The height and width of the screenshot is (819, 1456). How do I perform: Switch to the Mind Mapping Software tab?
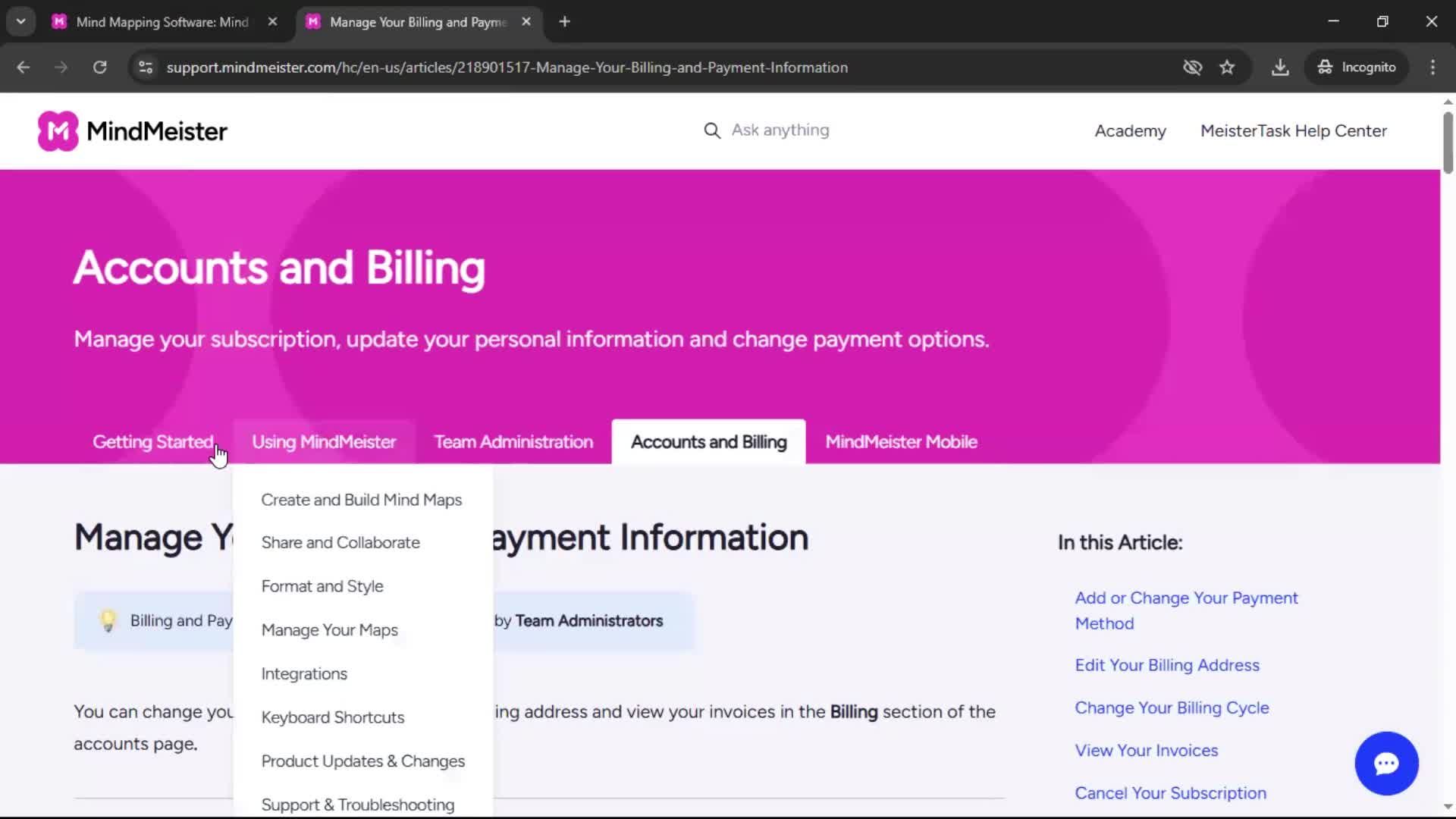pos(161,22)
